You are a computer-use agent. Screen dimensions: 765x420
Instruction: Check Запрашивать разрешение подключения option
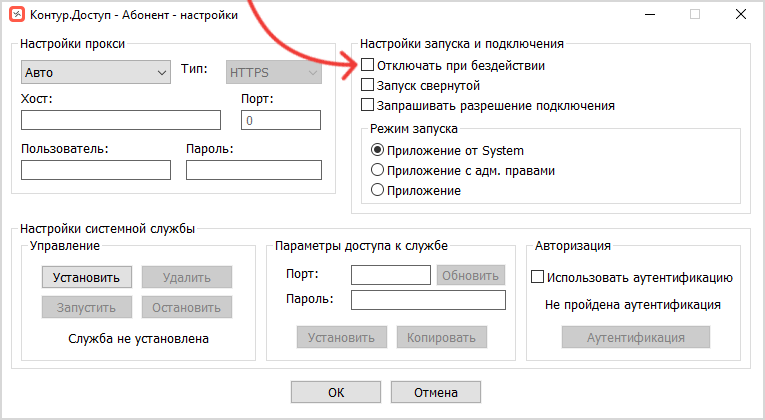(x=367, y=105)
